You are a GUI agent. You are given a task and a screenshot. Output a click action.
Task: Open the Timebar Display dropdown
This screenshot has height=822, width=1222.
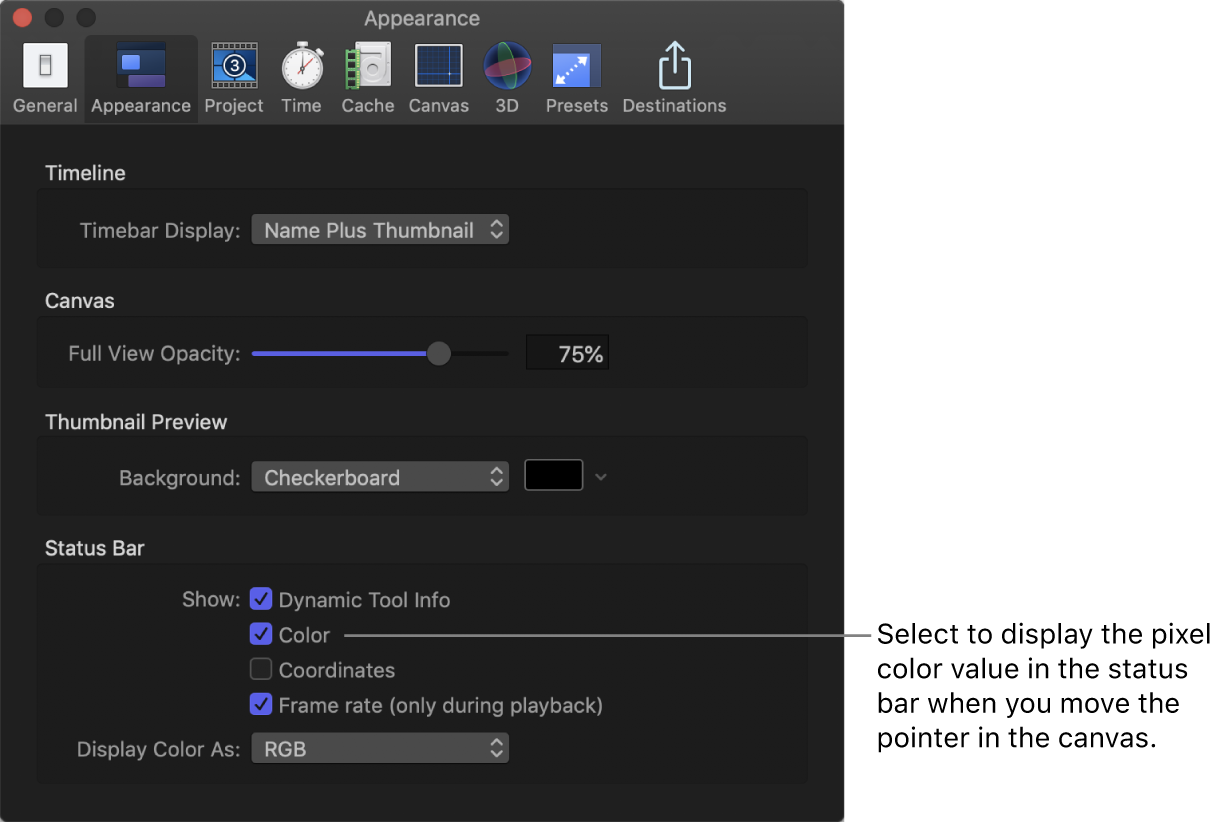[380, 229]
